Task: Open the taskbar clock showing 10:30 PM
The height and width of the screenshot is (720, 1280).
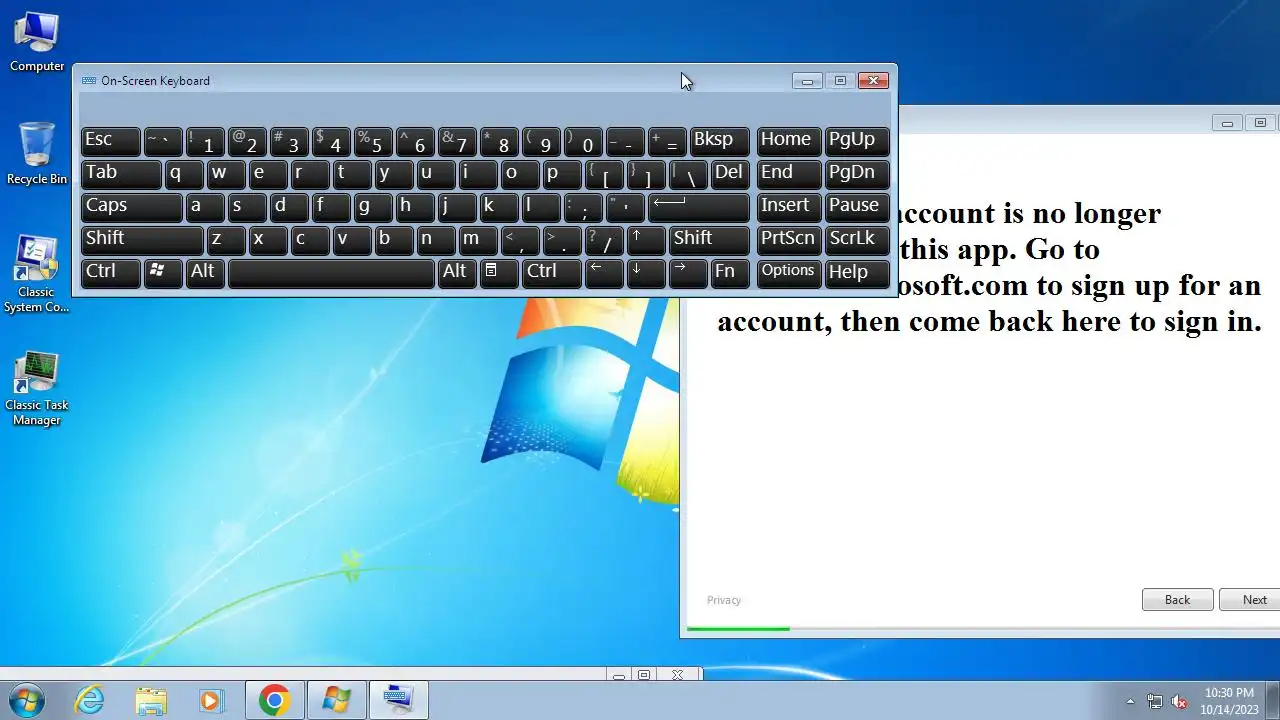Action: [1229, 700]
